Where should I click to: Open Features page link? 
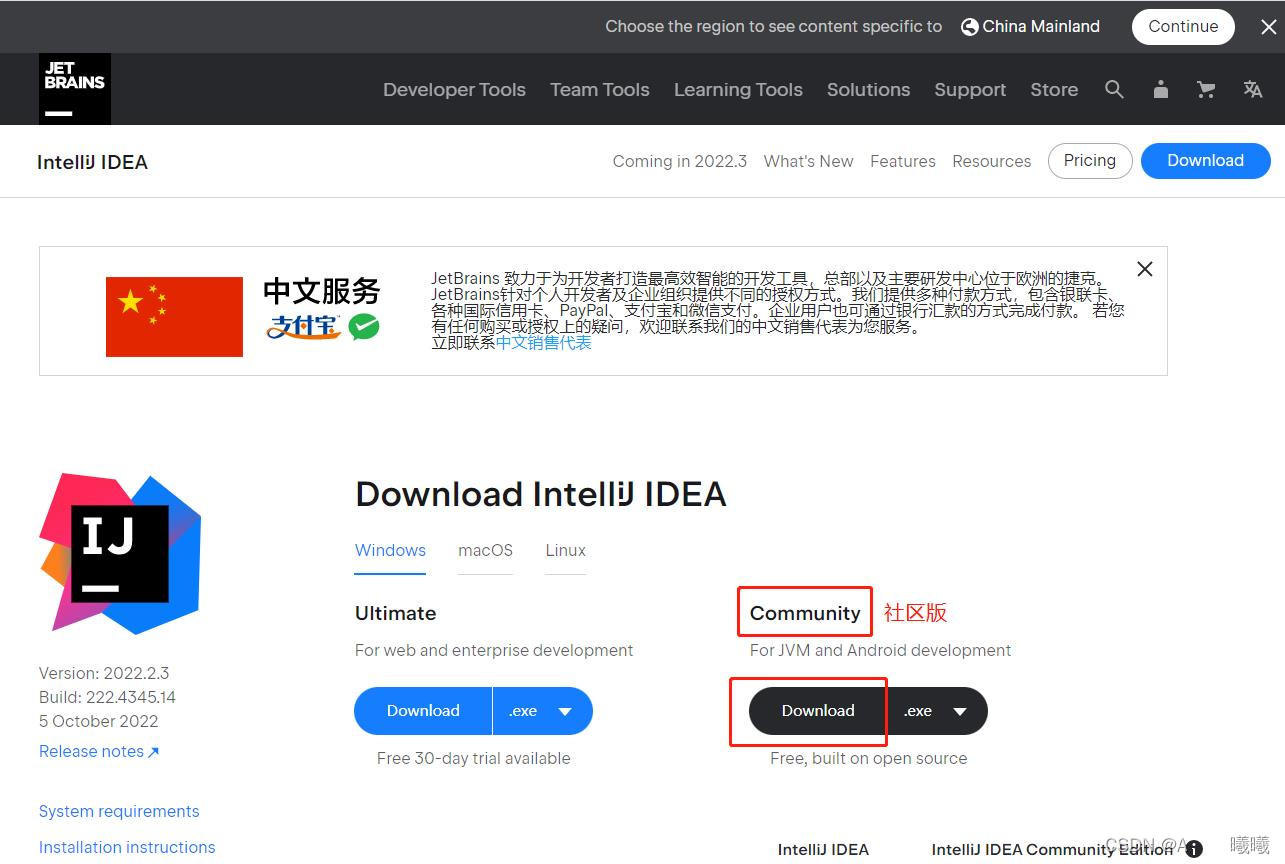903,161
